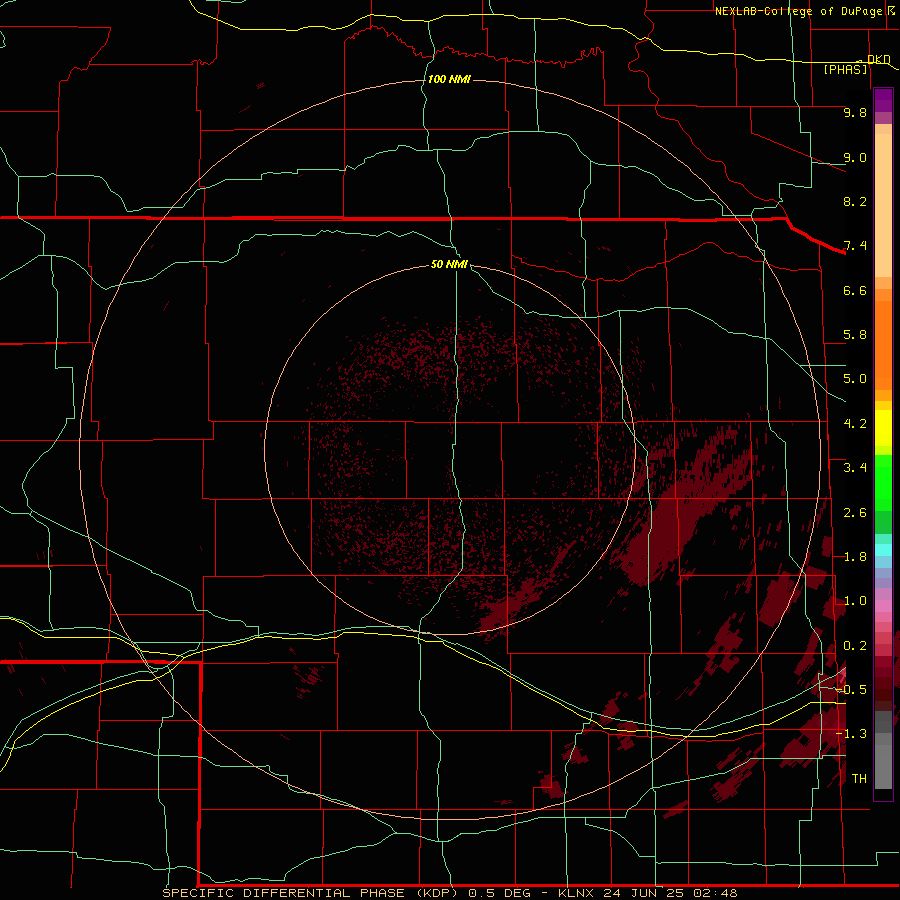Click the 6.6 scale value

click(x=855, y=290)
